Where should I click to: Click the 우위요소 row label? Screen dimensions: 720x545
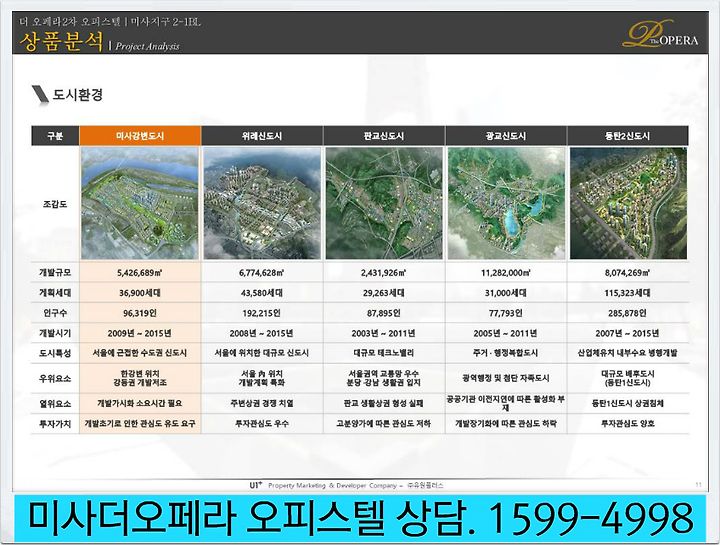coord(55,378)
